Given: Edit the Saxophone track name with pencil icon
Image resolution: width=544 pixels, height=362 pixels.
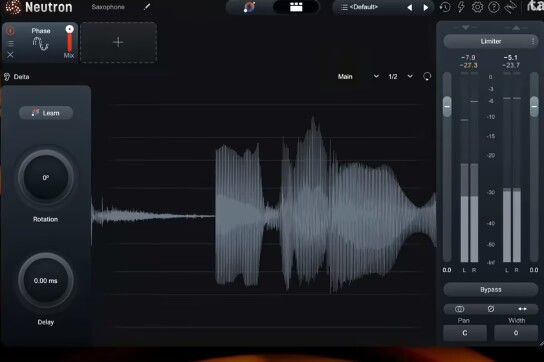Looking at the screenshot, I should pyautogui.click(x=147, y=7).
